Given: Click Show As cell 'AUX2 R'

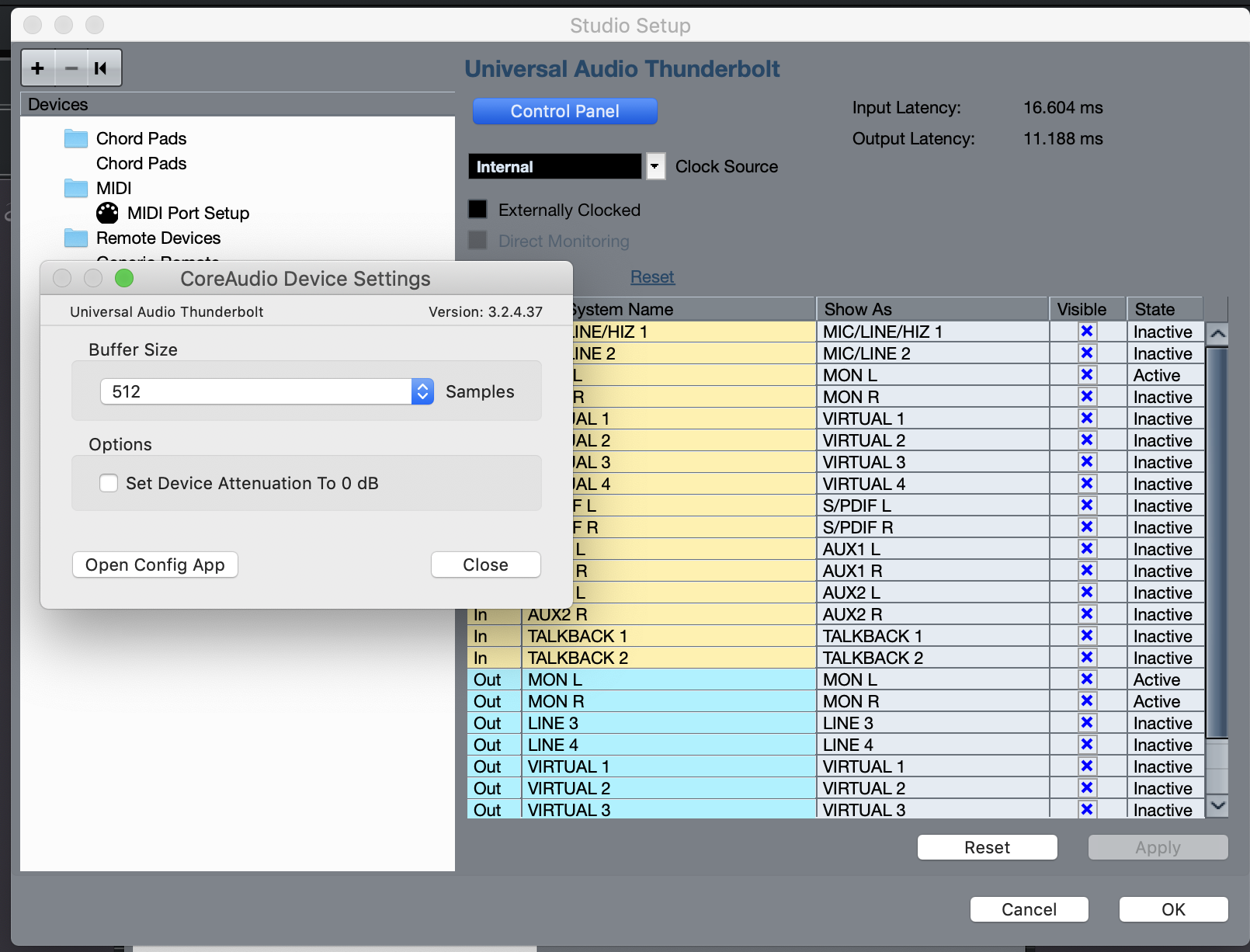Looking at the screenshot, I should pos(932,614).
